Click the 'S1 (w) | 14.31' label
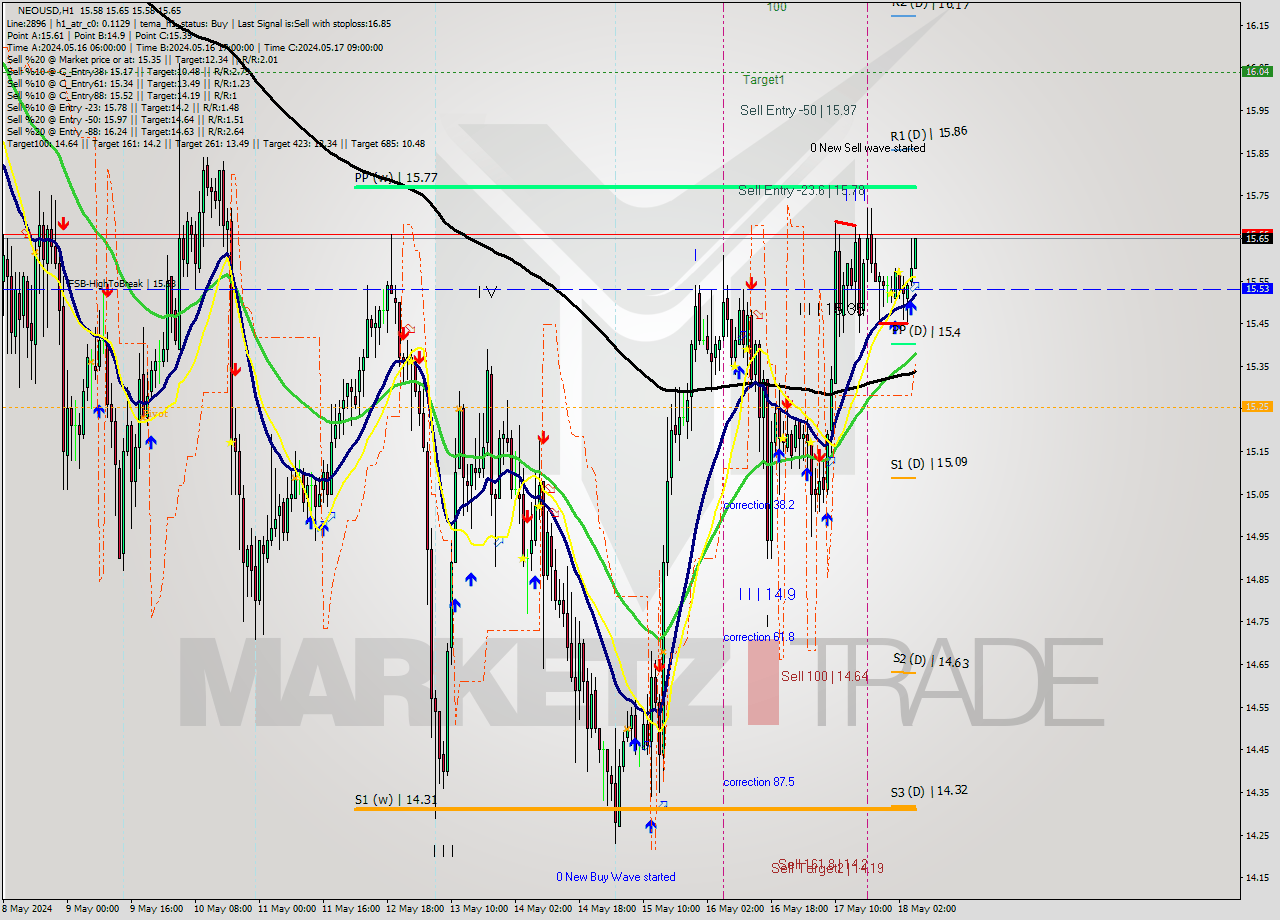The width and height of the screenshot is (1280, 920). tap(396, 800)
